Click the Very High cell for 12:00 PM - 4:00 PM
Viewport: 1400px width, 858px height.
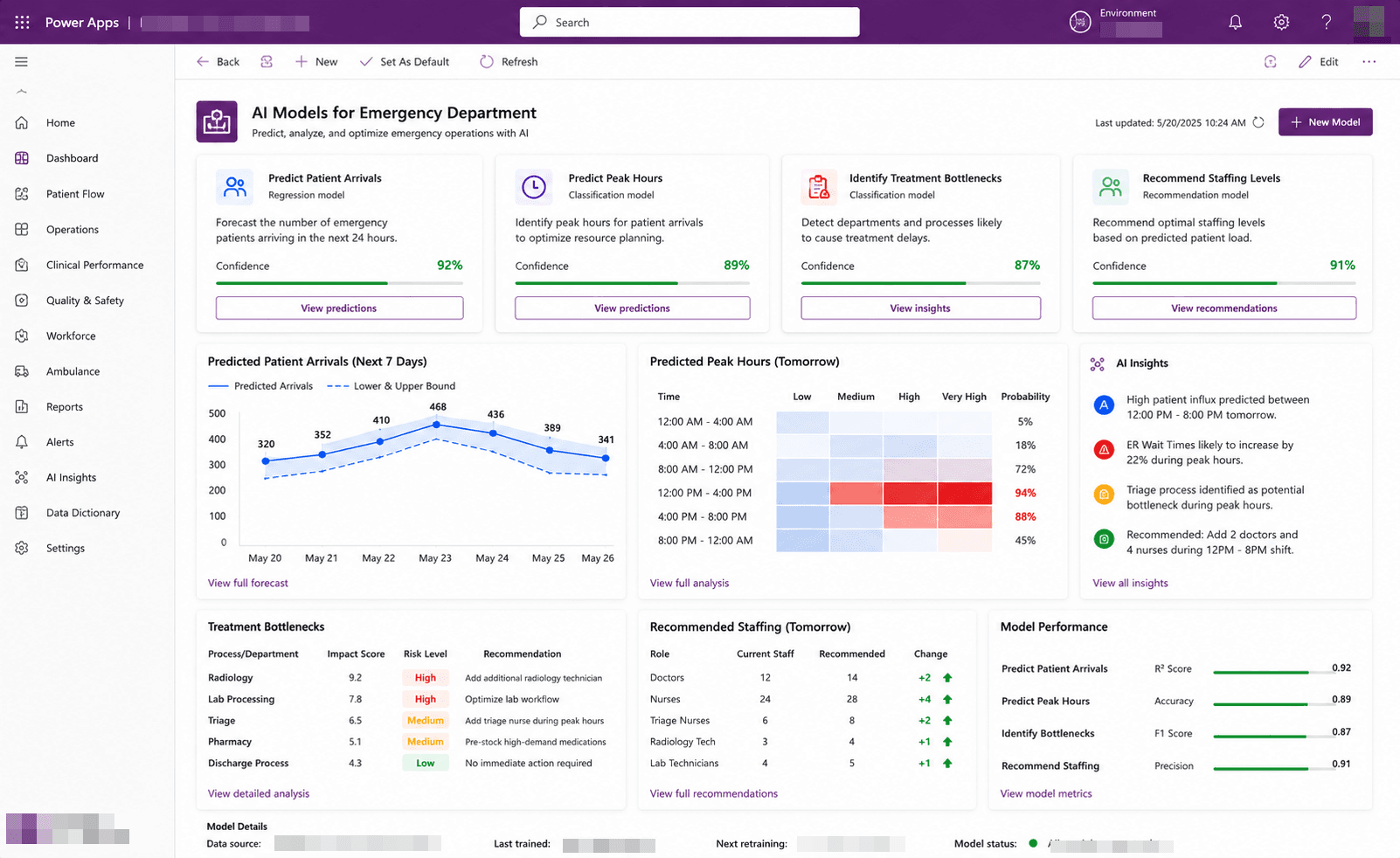pyautogui.click(x=965, y=493)
